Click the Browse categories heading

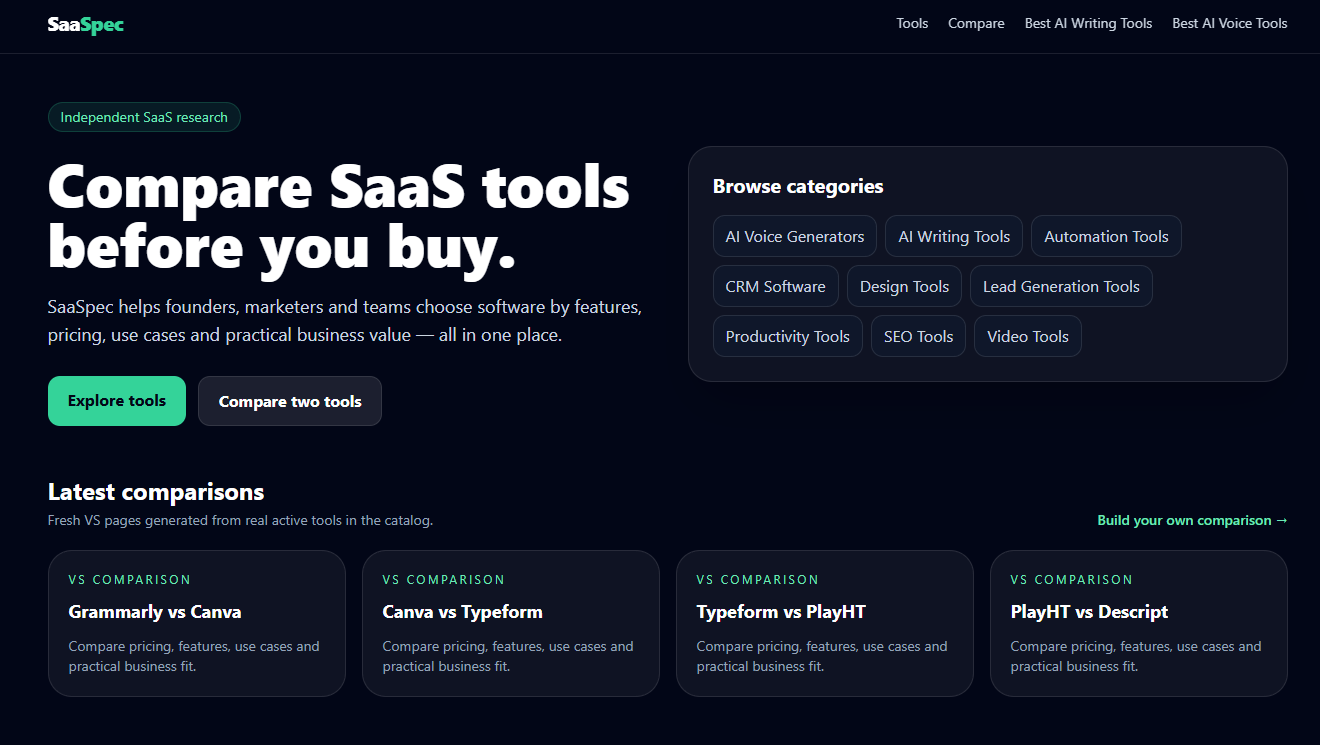click(x=798, y=186)
